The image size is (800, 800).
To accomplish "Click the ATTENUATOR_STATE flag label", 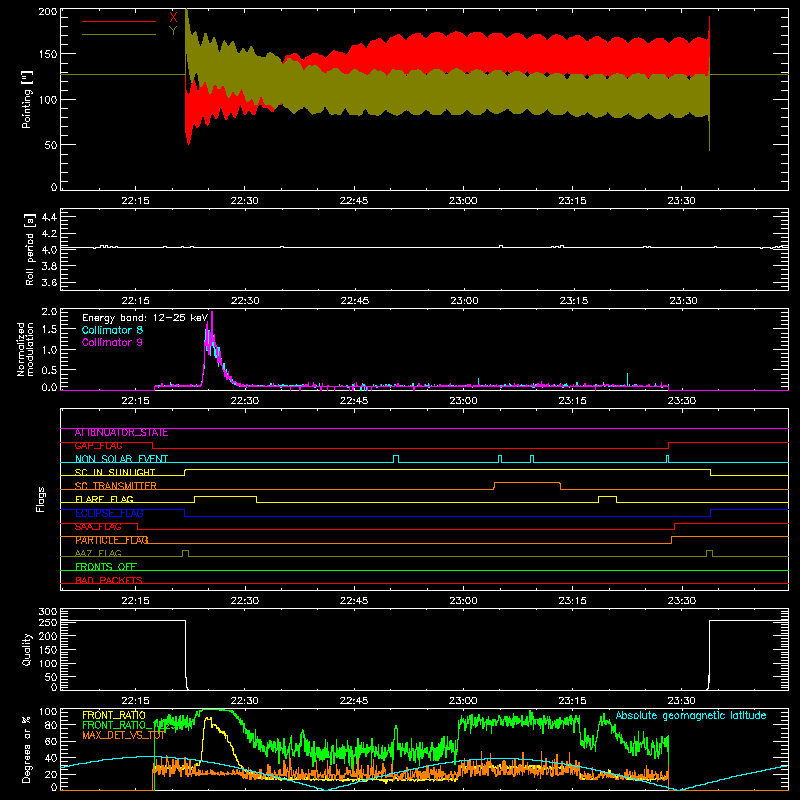I will coord(121,433).
